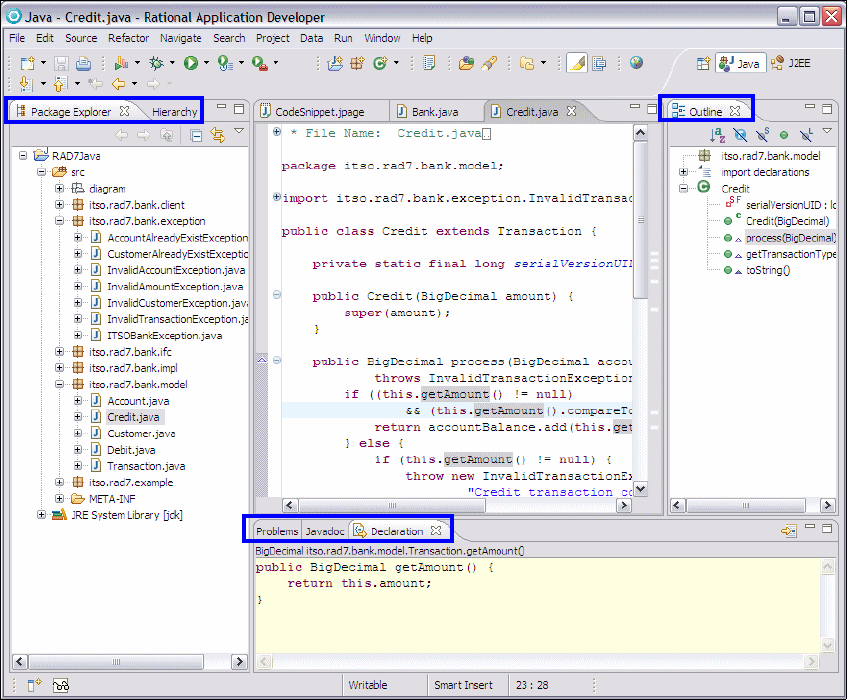847x700 pixels.
Task: Open the Refactor menu
Action: click(x=128, y=38)
